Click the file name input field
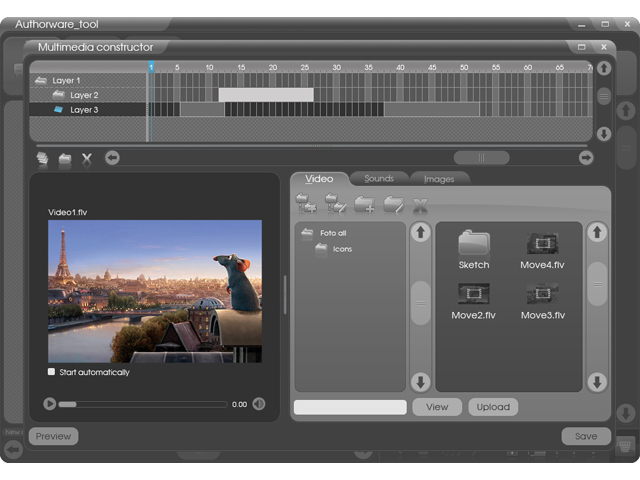The width and height of the screenshot is (640, 480). (x=350, y=407)
